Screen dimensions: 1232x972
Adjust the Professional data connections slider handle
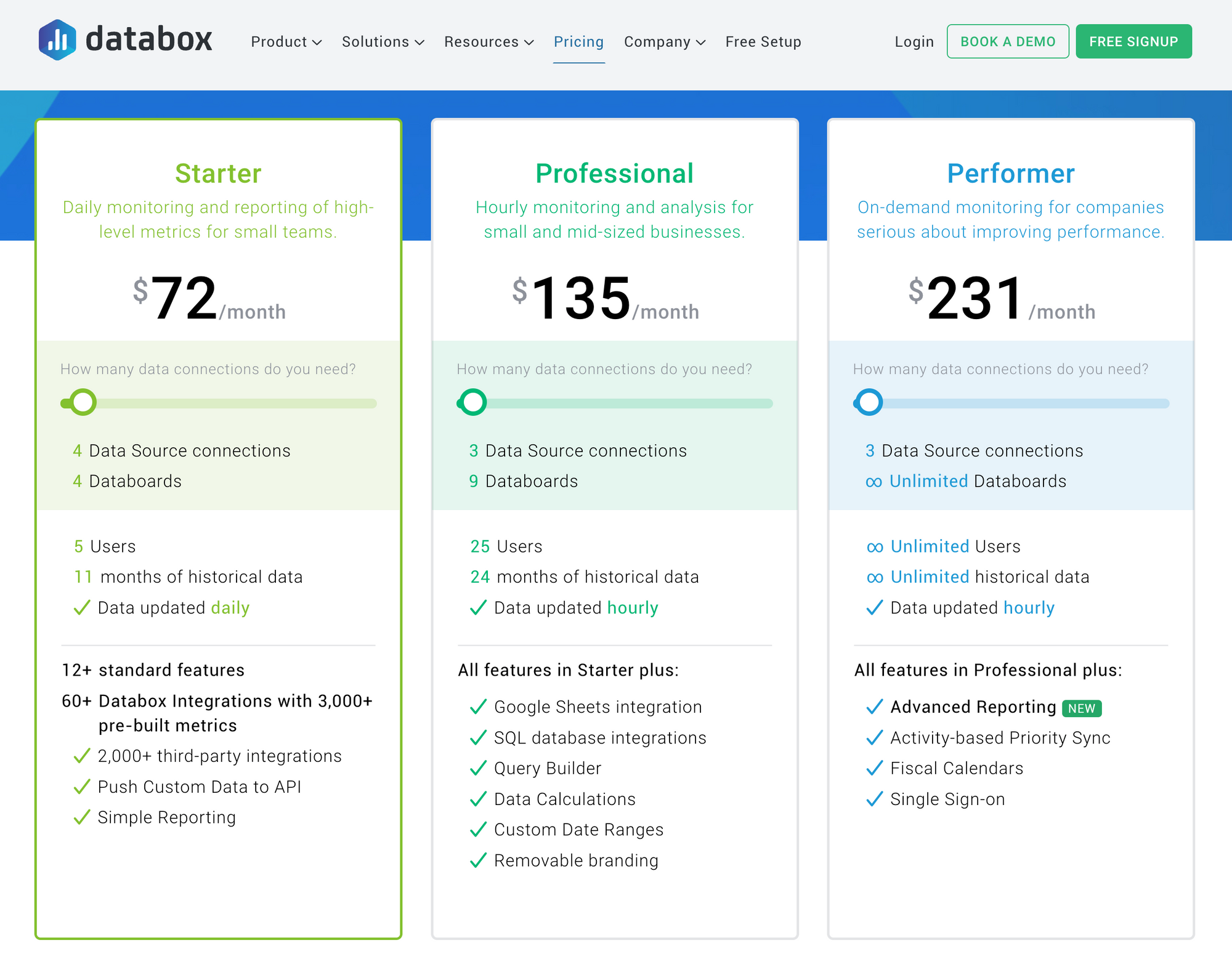pos(473,403)
